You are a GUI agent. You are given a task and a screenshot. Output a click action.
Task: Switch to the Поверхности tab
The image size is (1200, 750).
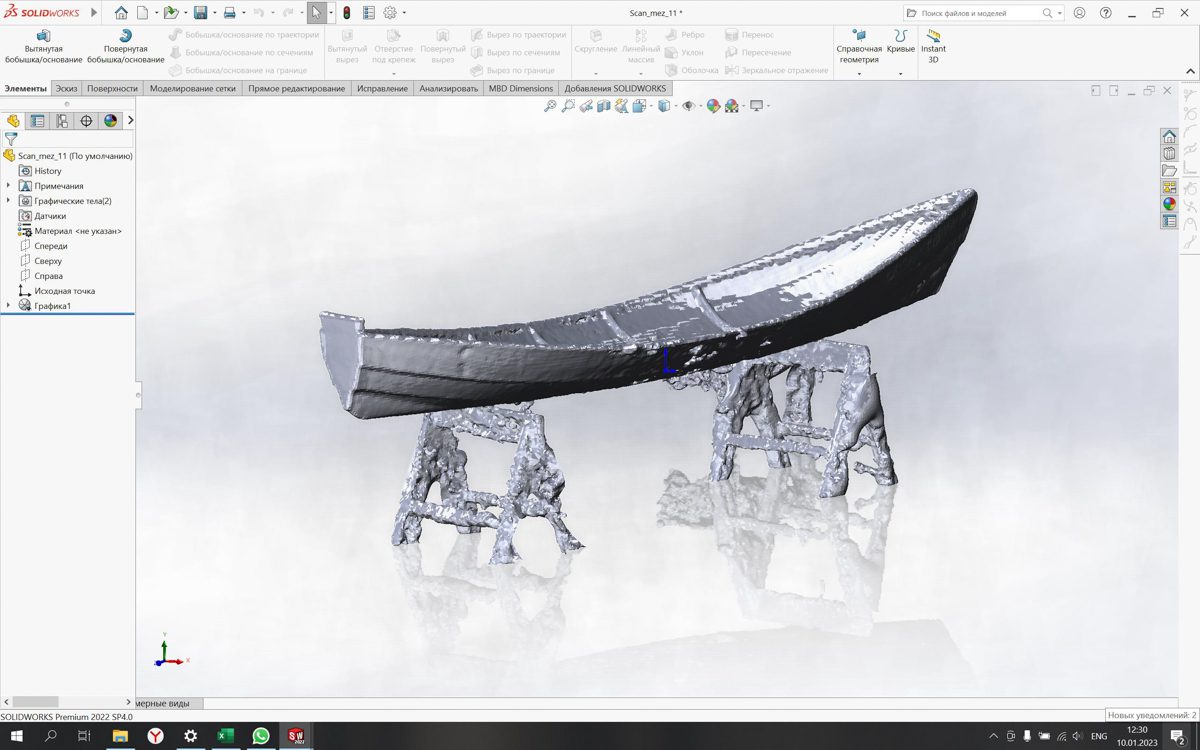112,88
